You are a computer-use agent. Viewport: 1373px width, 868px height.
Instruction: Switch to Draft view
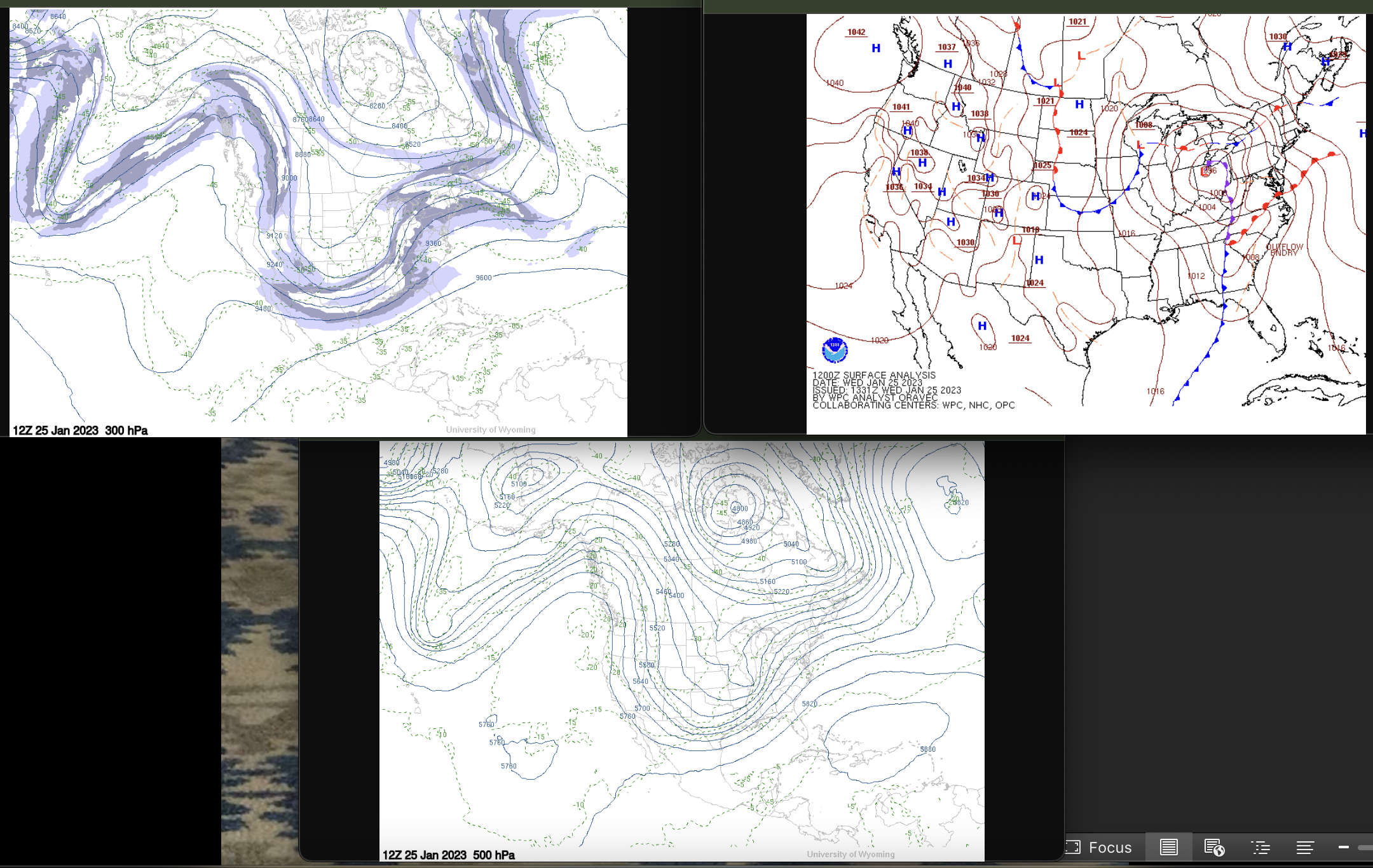(1305, 847)
